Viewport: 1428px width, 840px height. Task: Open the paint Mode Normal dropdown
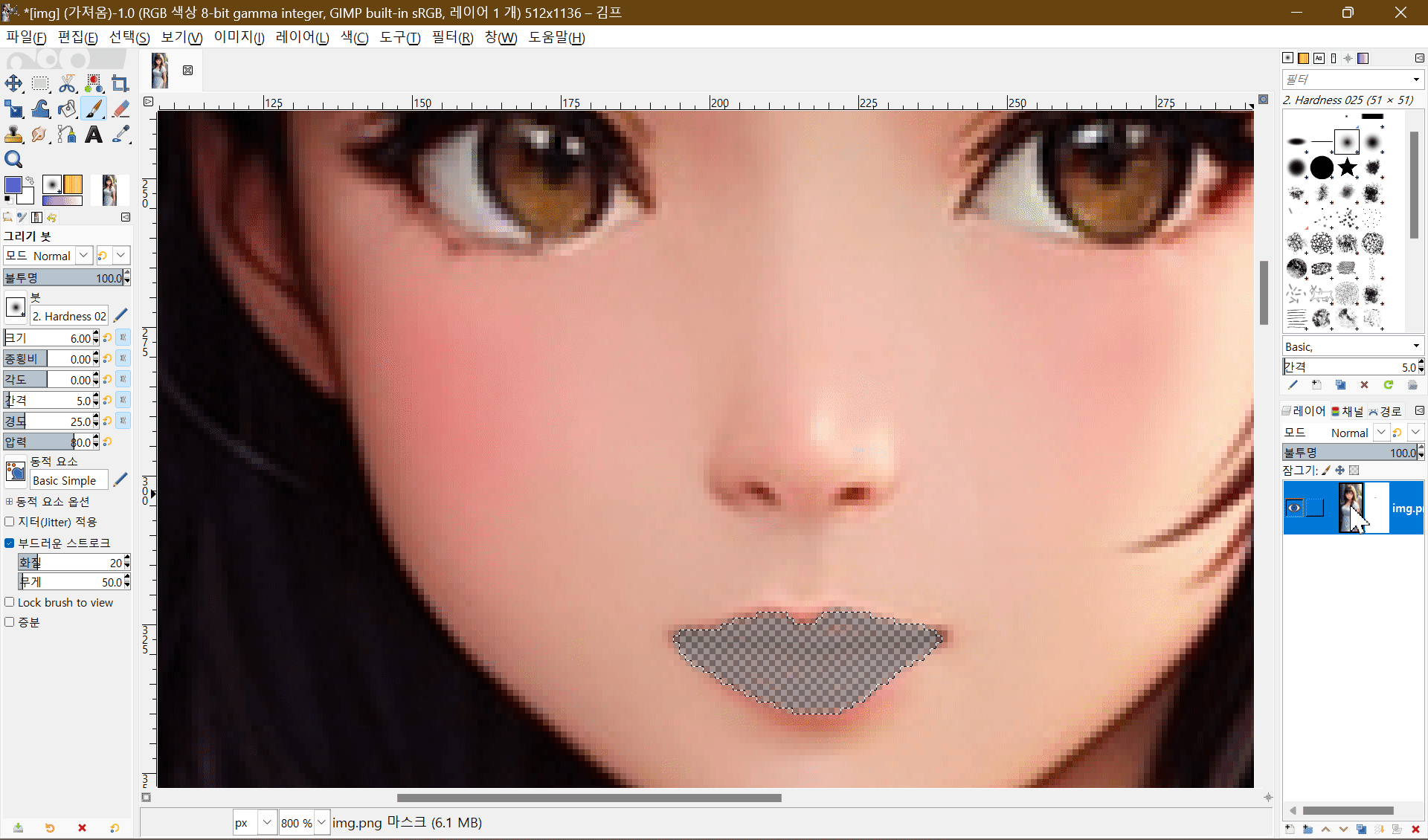(x=83, y=255)
